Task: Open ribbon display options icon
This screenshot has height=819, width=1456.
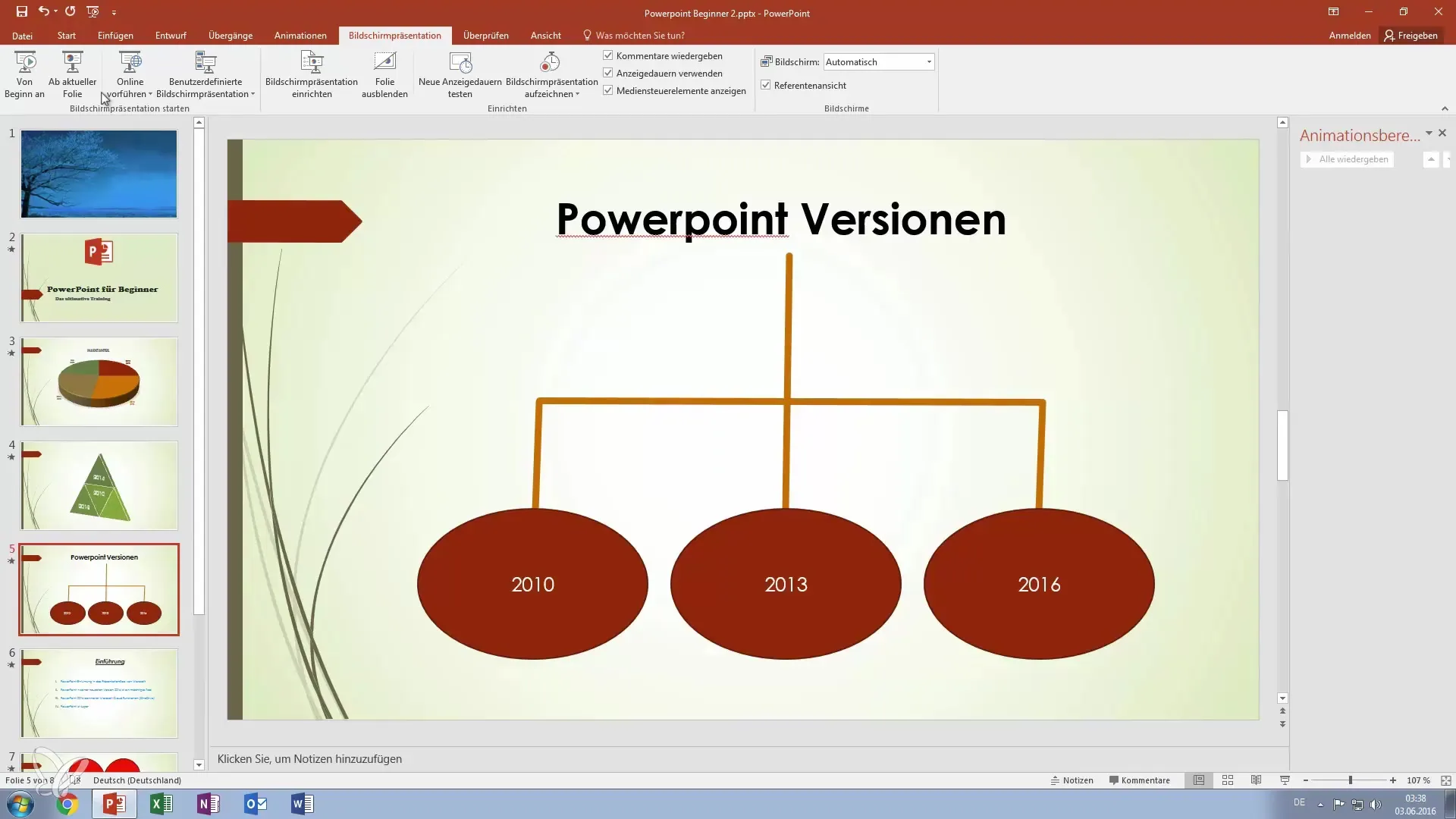Action: click(1333, 12)
